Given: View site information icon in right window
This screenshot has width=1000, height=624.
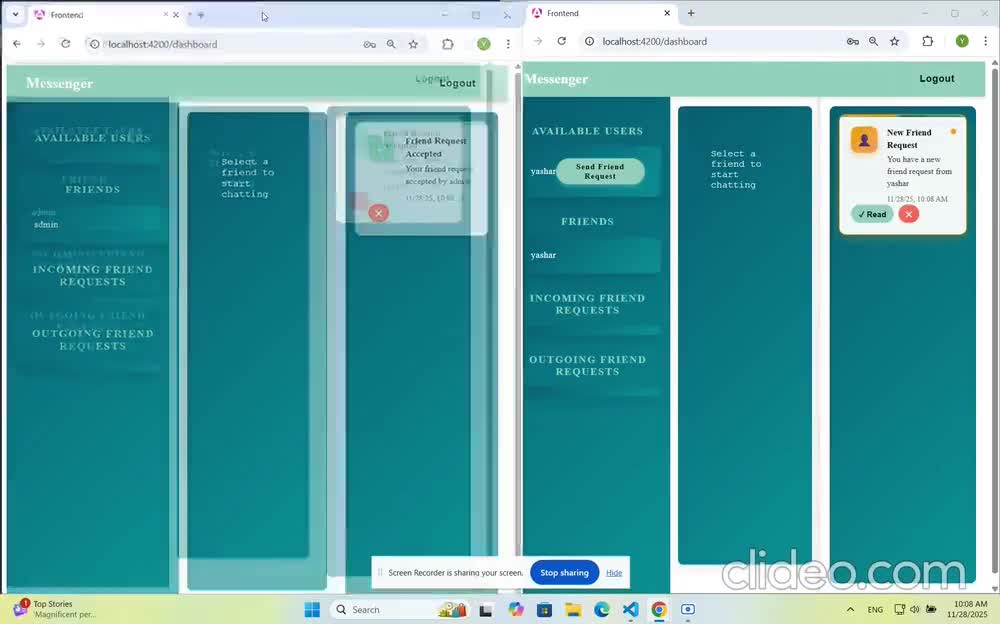Looking at the screenshot, I should tap(589, 41).
